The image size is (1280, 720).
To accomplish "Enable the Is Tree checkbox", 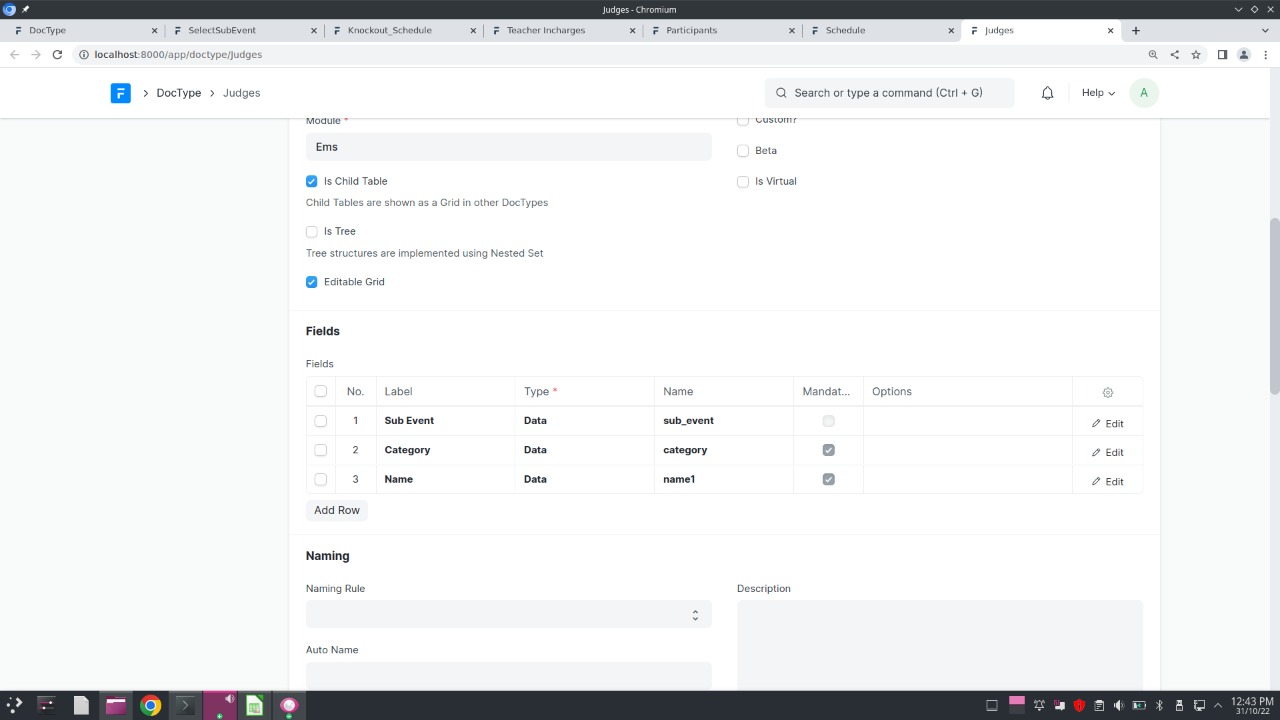I will pos(312,232).
